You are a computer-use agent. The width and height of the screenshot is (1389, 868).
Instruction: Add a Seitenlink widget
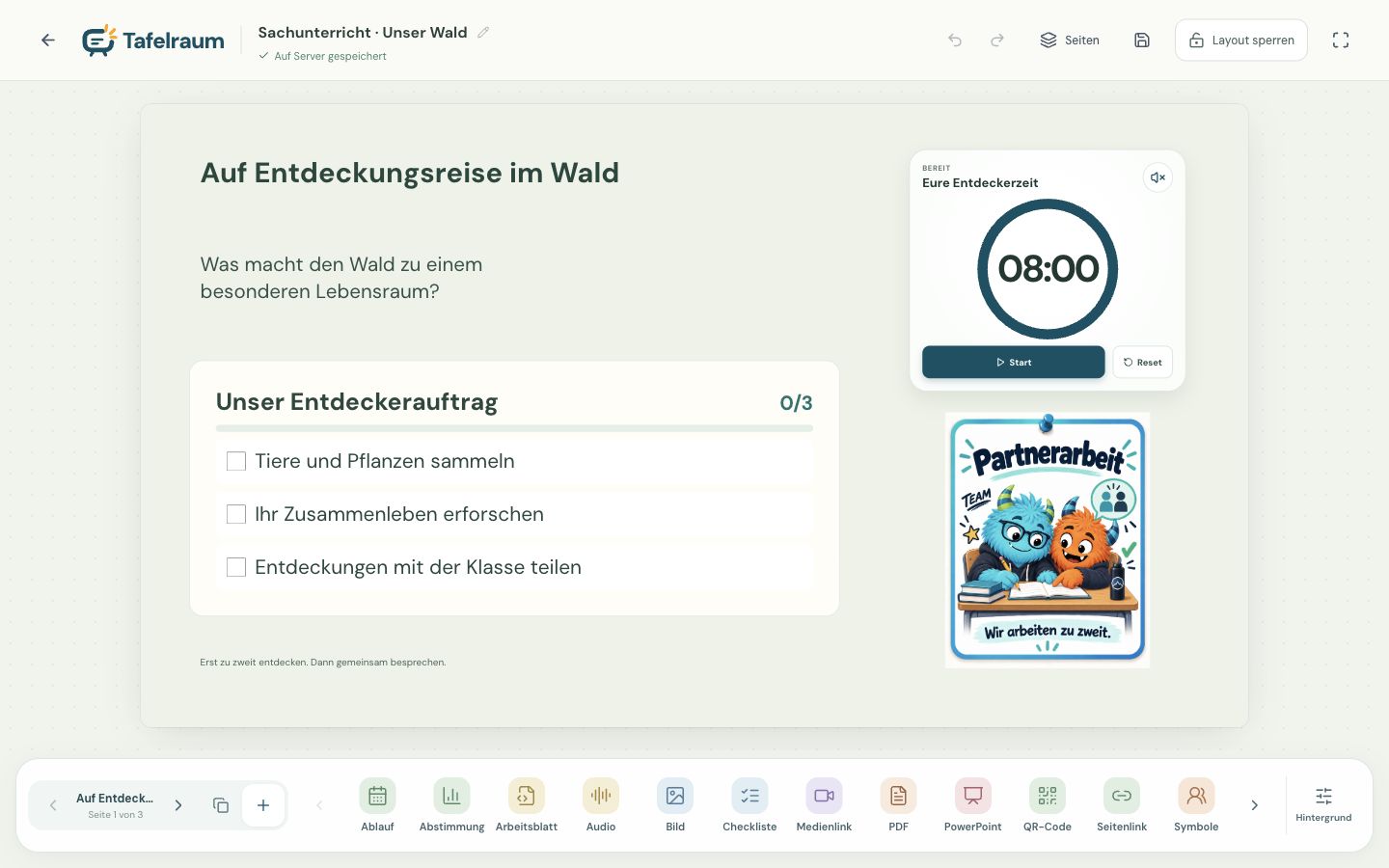1122,805
